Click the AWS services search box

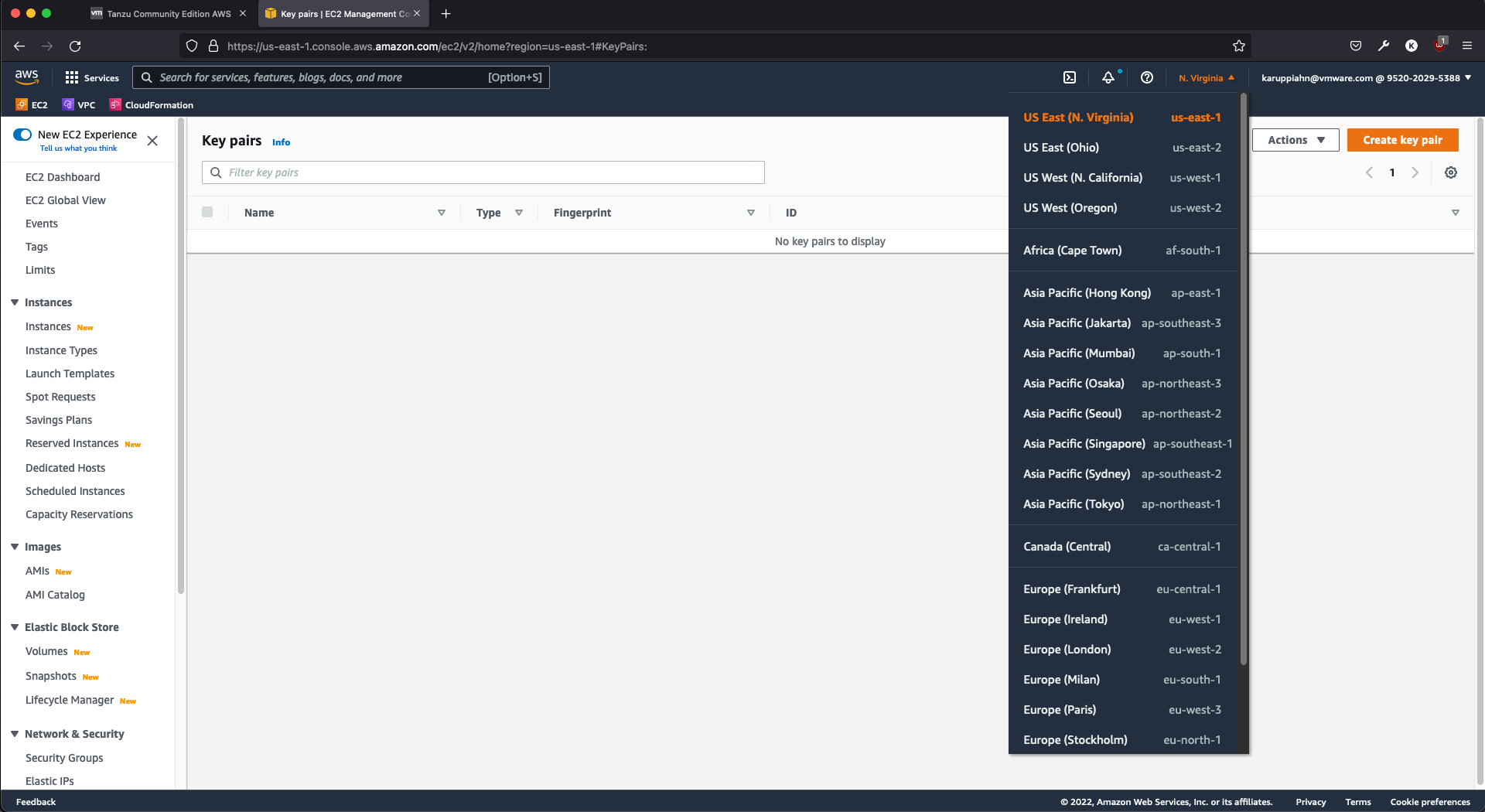[x=341, y=77]
